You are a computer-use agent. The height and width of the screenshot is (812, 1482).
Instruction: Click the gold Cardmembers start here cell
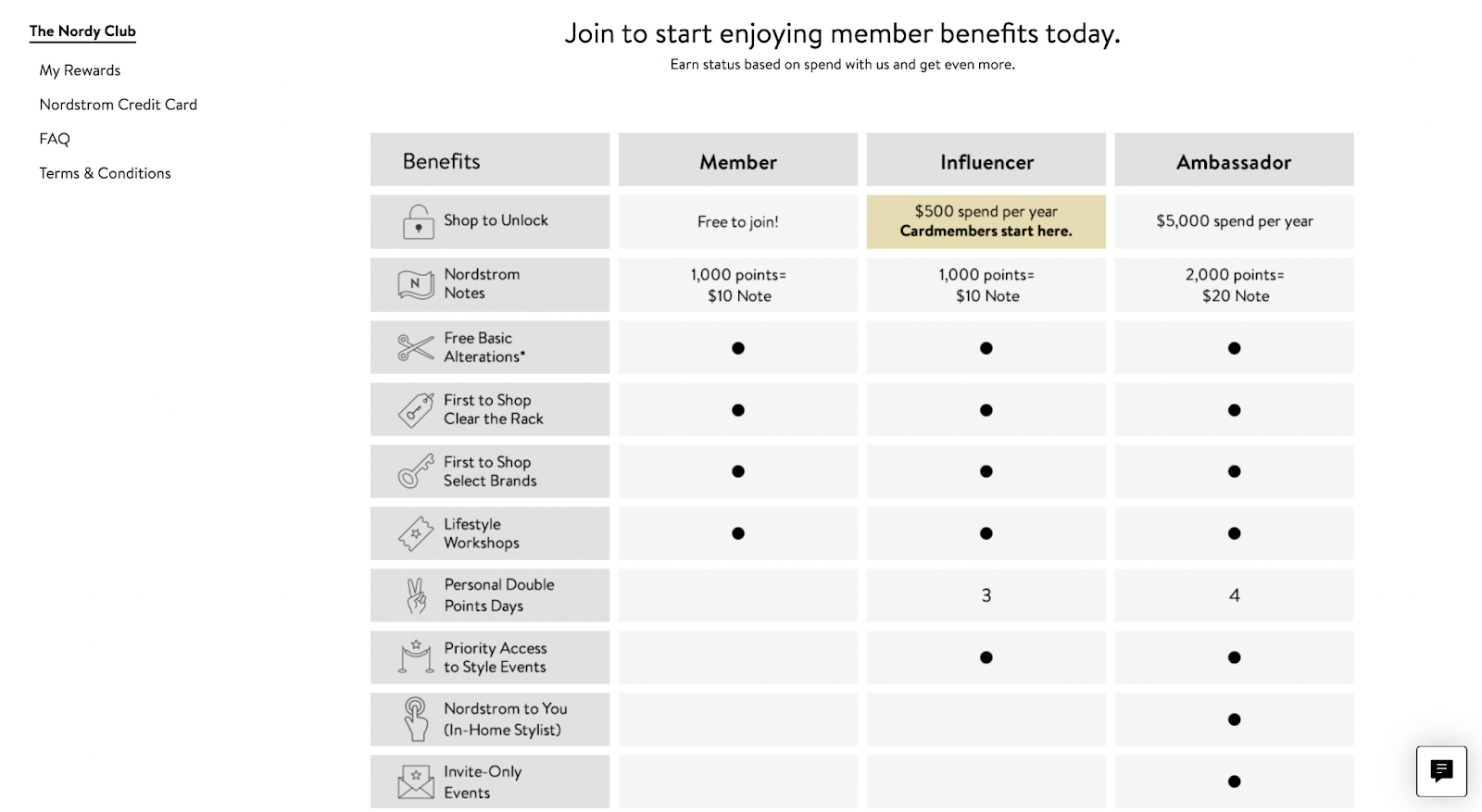click(x=986, y=221)
